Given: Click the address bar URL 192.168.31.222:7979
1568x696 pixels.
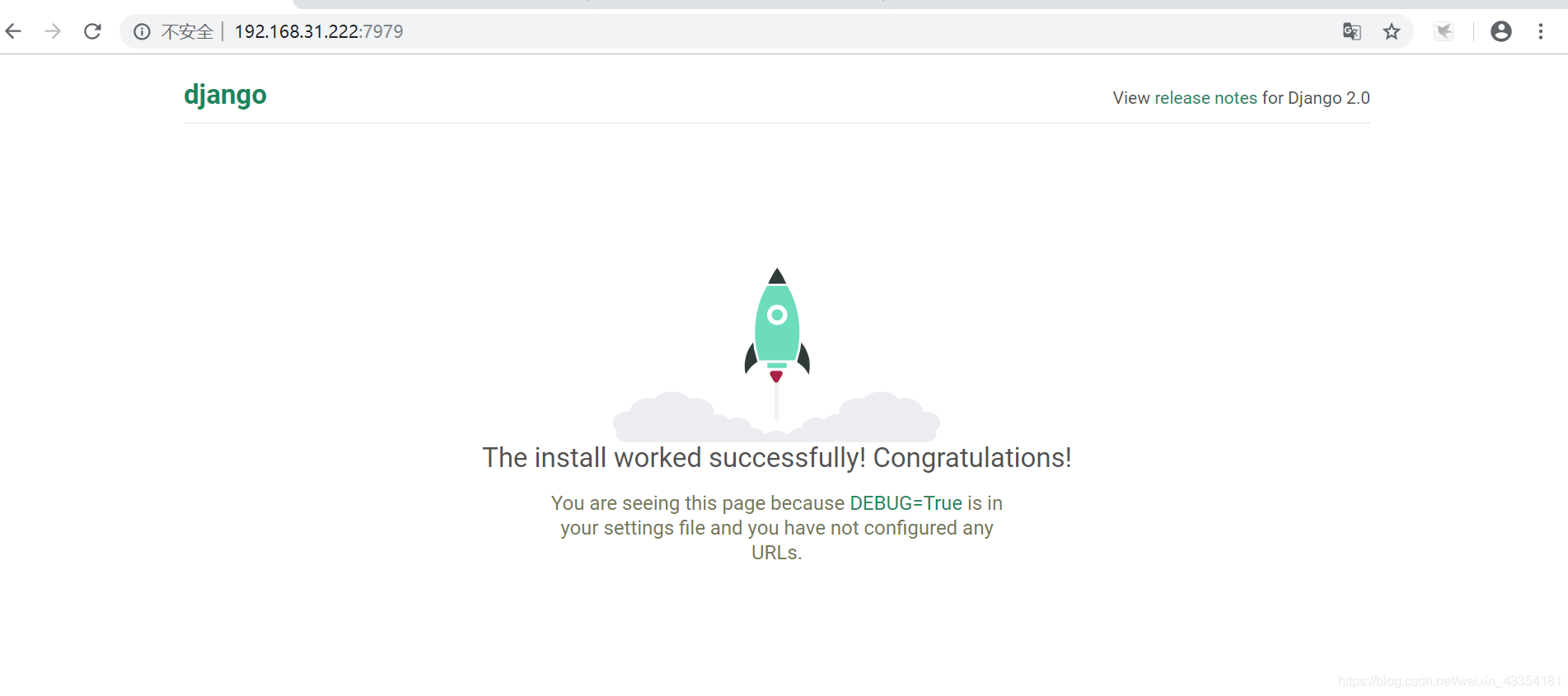Looking at the screenshot, I should click(319, 31).
